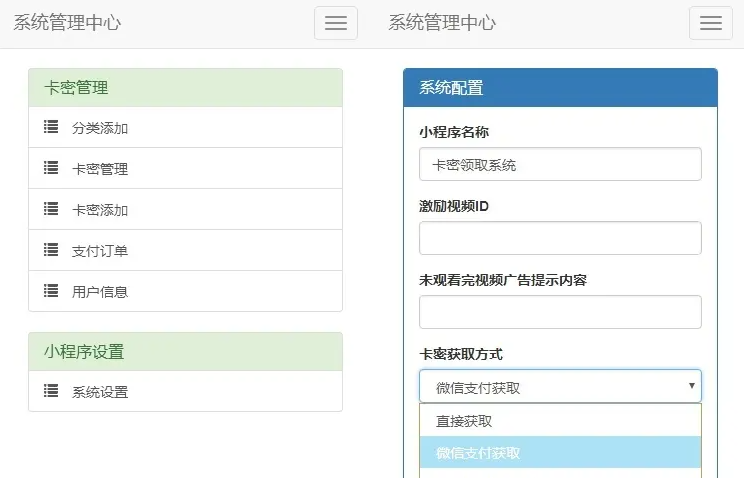Click the 未观看完视频广告提示内容 input field

point(560,312)
